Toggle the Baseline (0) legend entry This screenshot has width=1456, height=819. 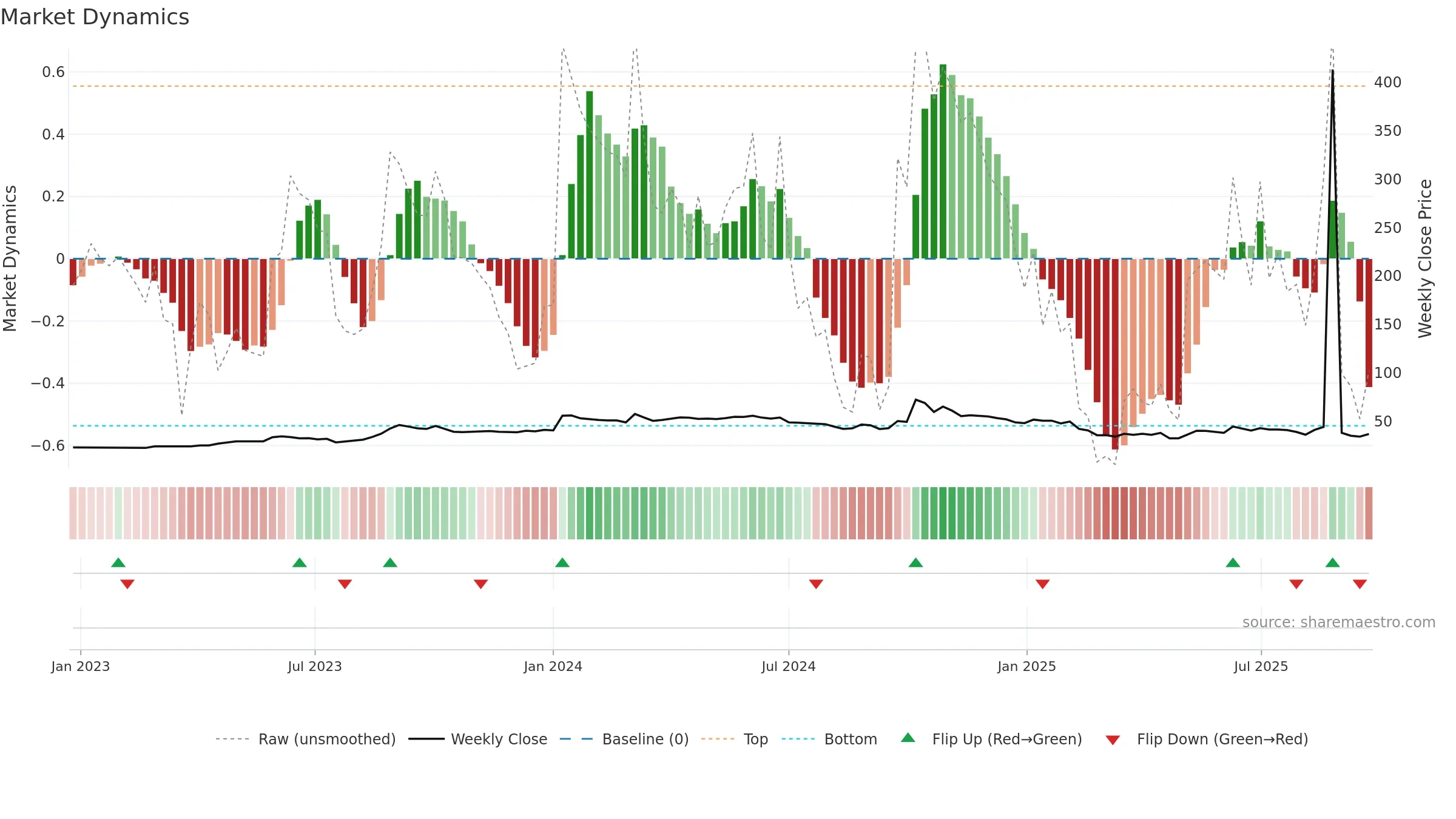624,739
